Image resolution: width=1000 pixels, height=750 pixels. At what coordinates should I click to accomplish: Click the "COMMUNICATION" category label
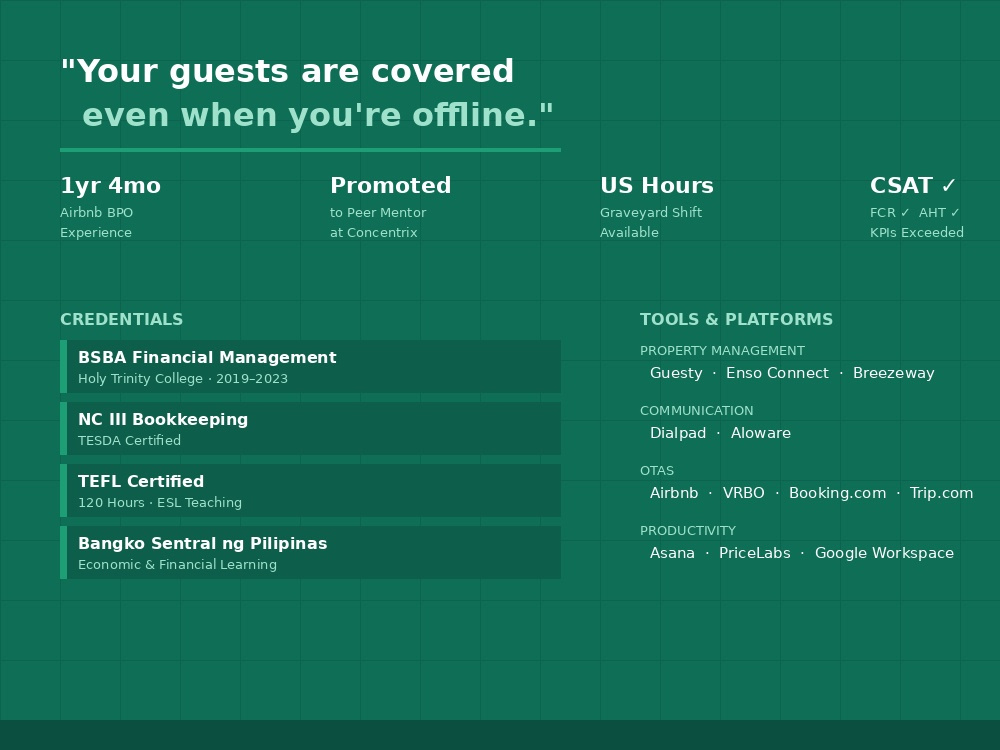tap(696, 411)
